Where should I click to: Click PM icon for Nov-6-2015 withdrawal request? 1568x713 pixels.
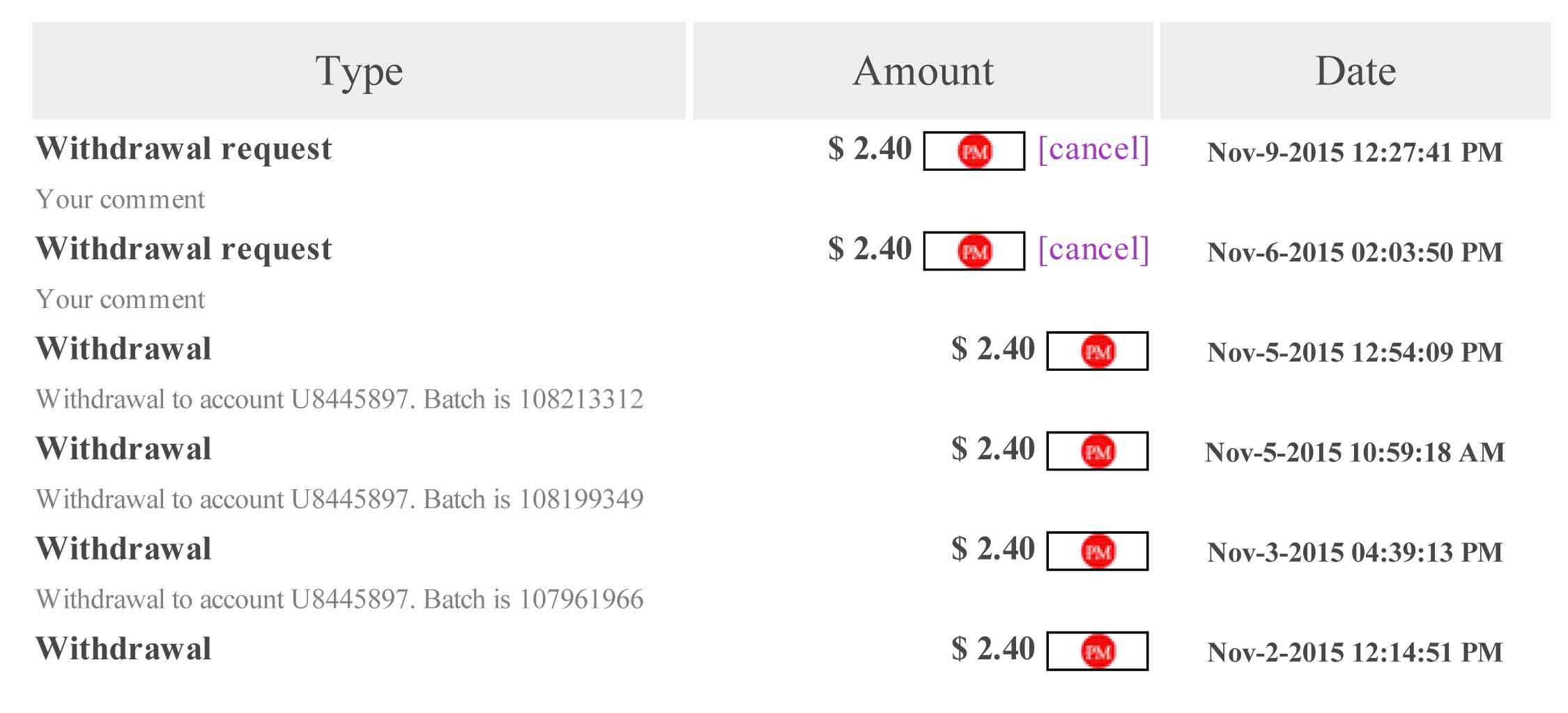(x=974, y=251)
